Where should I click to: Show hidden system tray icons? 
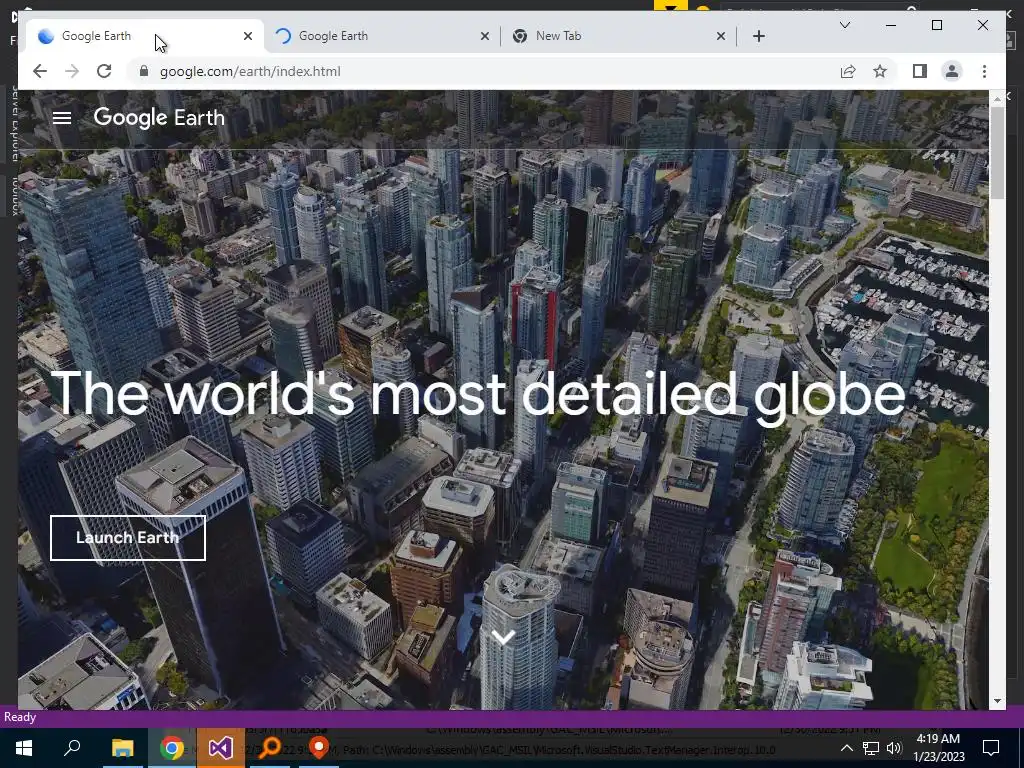pos(846,748)
